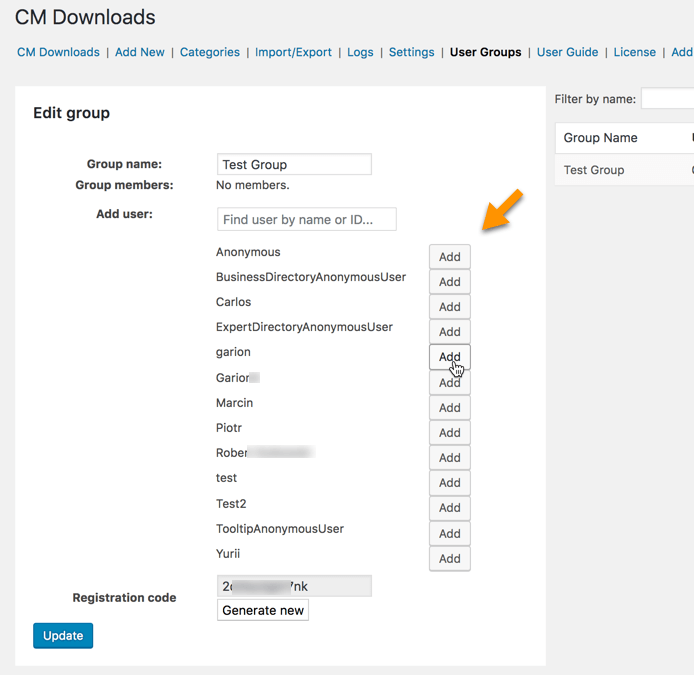Generate new registration code
The width and height of the screenshot is (694, 675).
point(263,610)
